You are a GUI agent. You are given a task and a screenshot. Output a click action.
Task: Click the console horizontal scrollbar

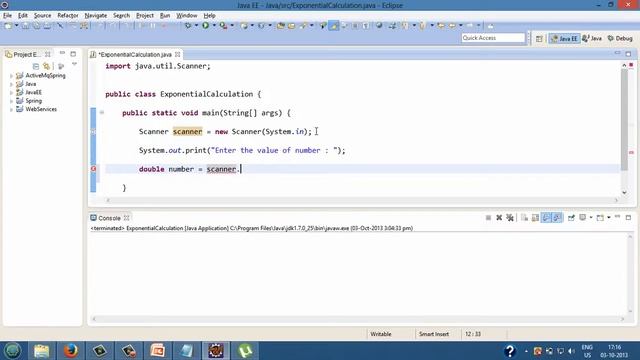pyautogui.click(x=358, y=319)
